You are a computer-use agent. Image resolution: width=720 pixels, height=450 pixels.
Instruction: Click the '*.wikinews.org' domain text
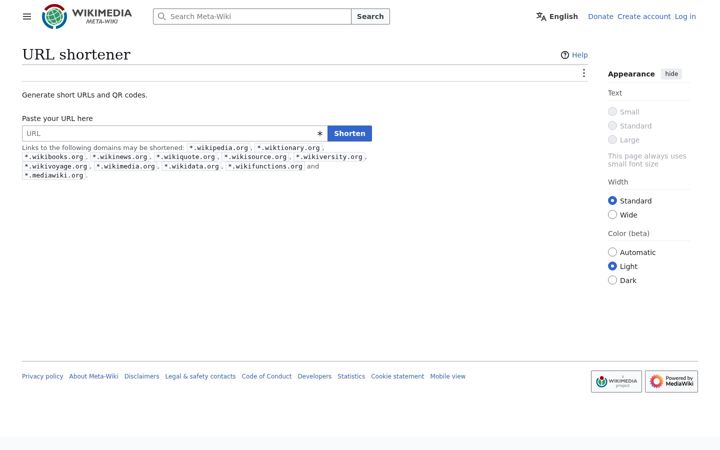click(x=120, y=157)
